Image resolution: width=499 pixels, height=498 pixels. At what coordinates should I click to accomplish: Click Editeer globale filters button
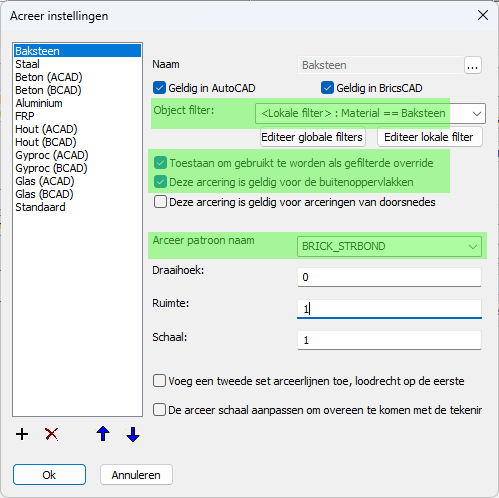pyautogui.click(x=312, y=137)
